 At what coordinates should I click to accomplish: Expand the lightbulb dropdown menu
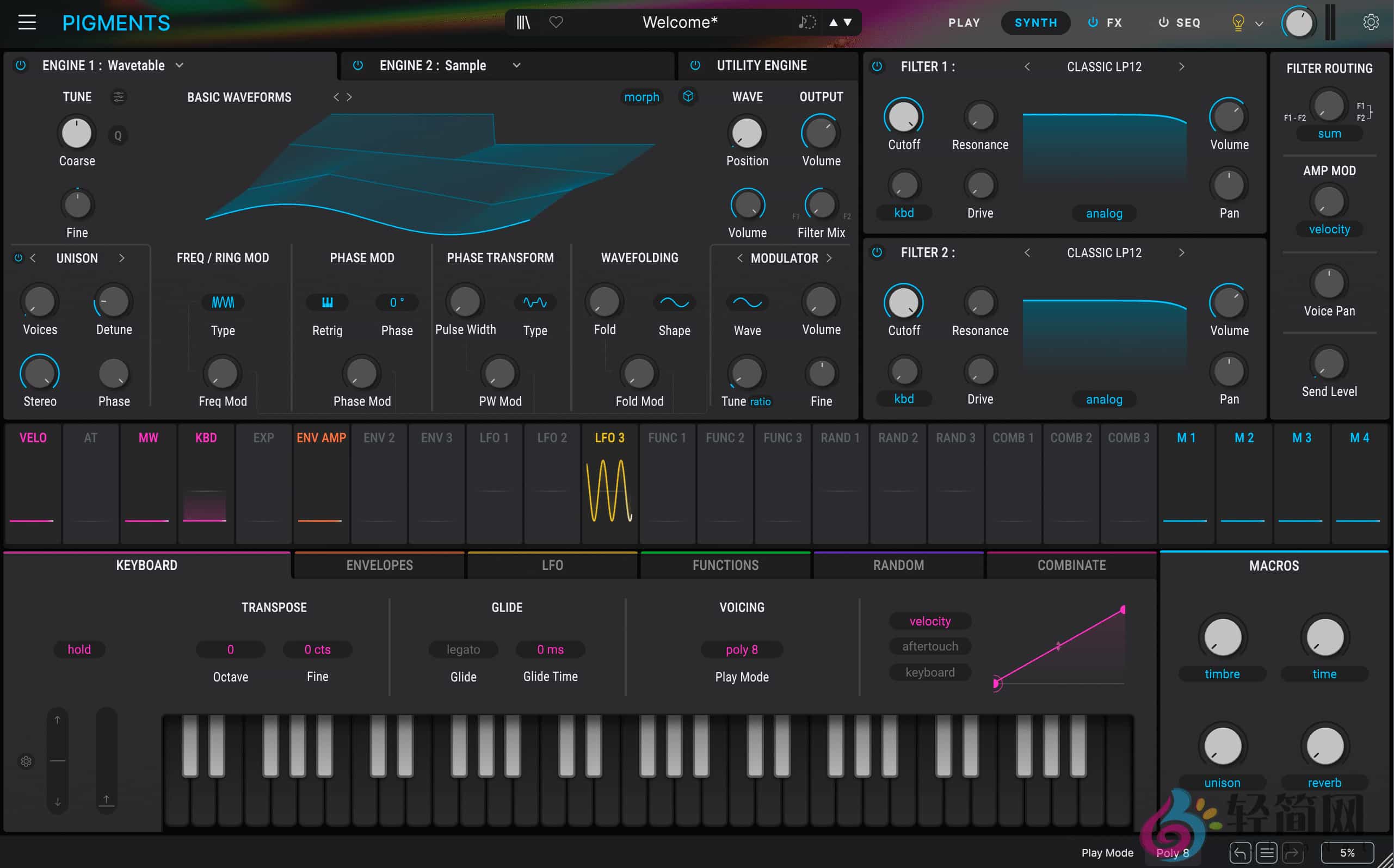1259,23
